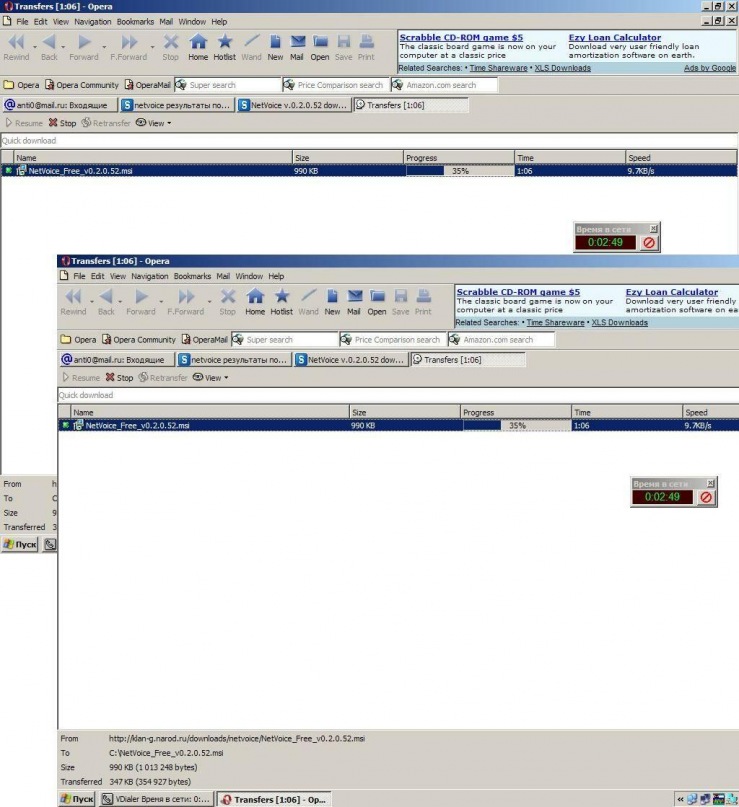This screenshot has height=807, width=739.
Task: Switch to the netvoice результаты tab in the back window
Action: pos(177,105)
